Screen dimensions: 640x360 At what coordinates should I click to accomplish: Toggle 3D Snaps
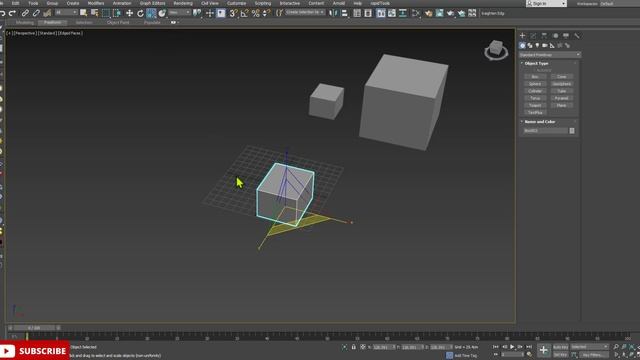(x=233, y=13)
